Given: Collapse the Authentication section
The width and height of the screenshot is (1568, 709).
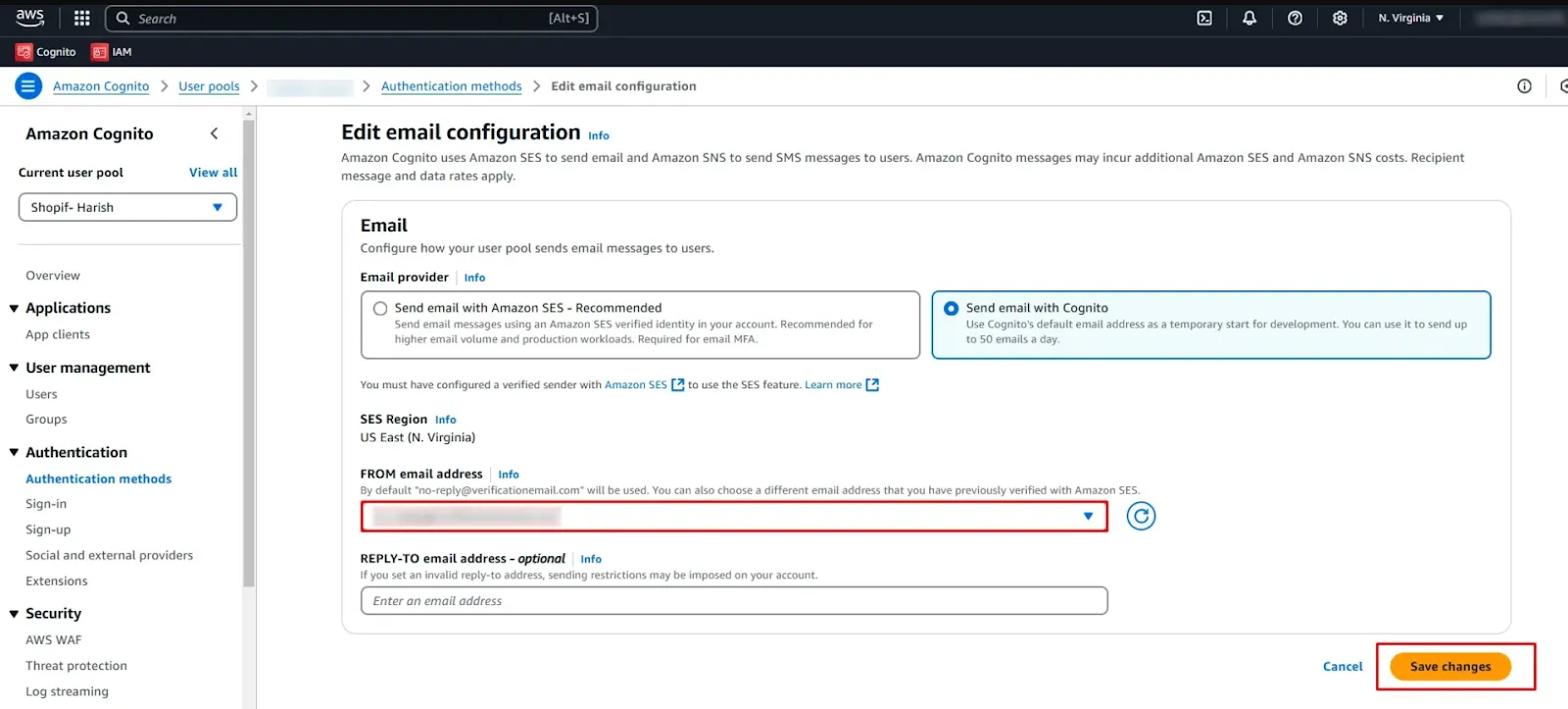Looking at the screenshot, I should point(14,452).
